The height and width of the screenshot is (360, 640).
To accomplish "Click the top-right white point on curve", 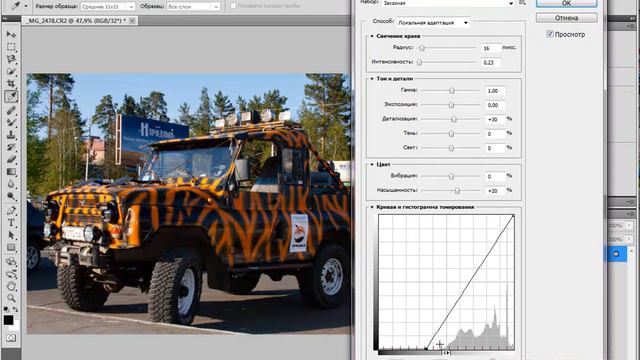I will tap(513, 216).
